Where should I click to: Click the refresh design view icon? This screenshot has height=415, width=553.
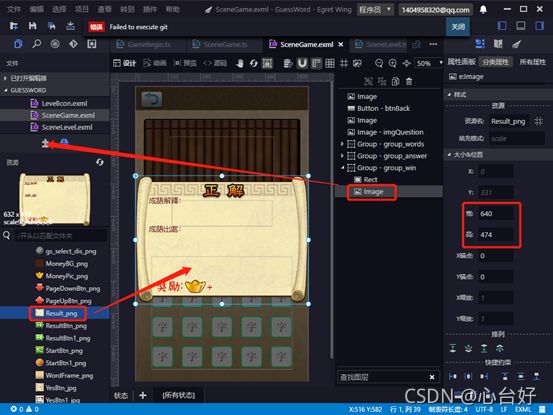[x=254, y=63]
